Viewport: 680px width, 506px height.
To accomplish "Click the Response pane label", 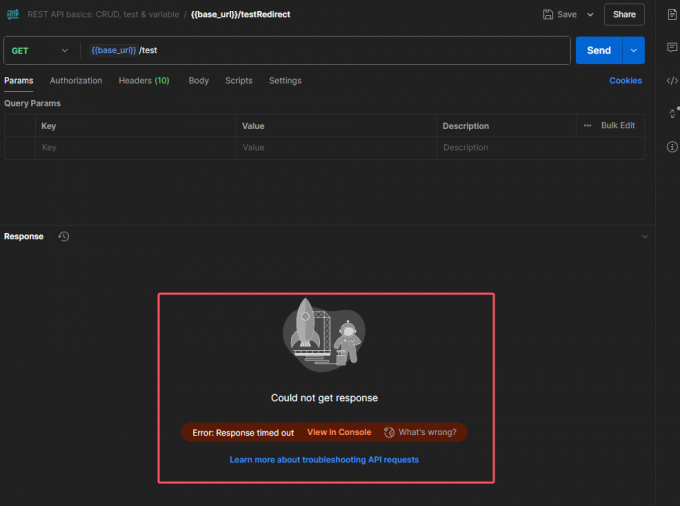I will (24, 236).
